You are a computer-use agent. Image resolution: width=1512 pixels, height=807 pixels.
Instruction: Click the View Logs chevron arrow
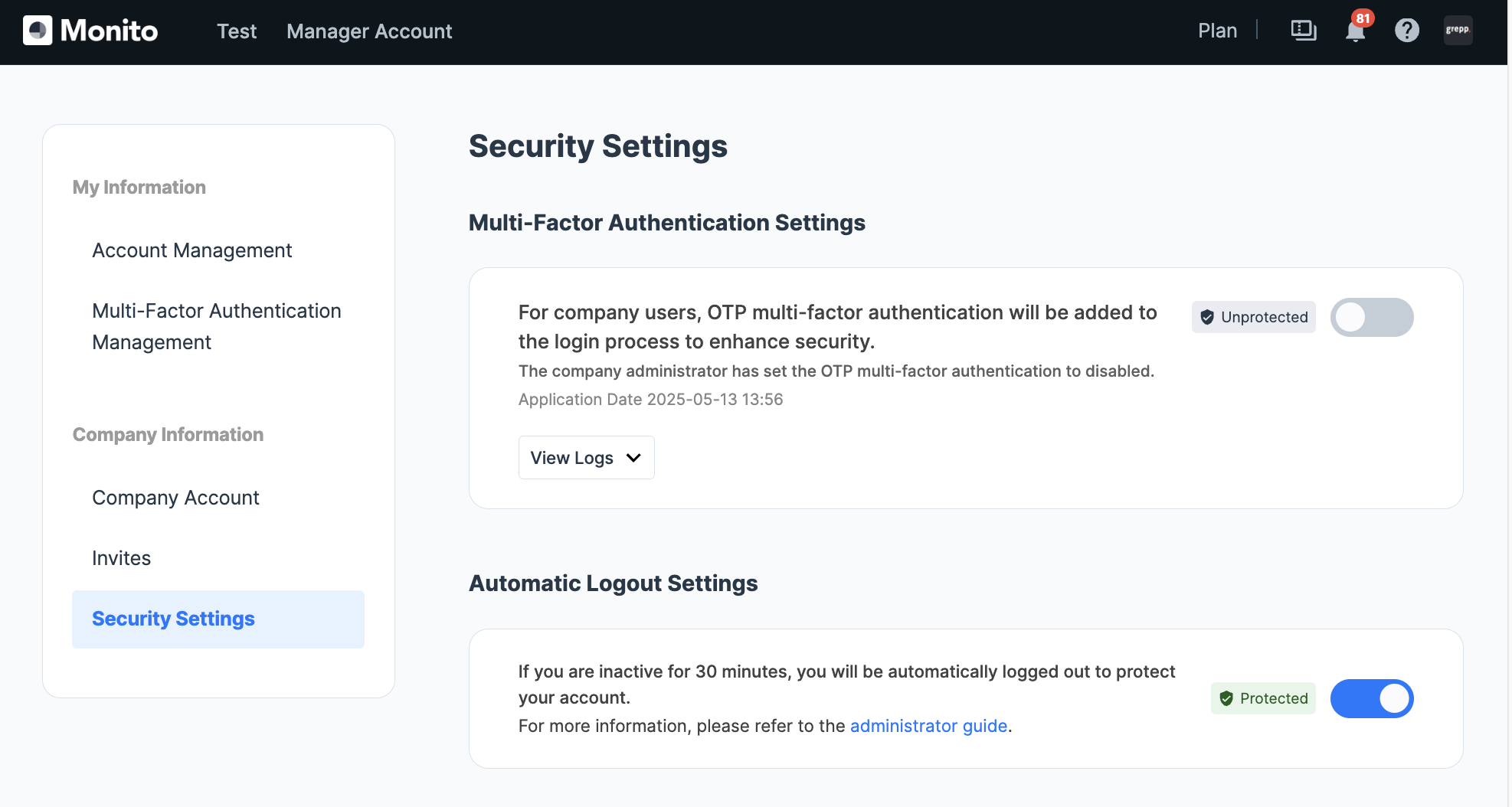coord(633,458)
